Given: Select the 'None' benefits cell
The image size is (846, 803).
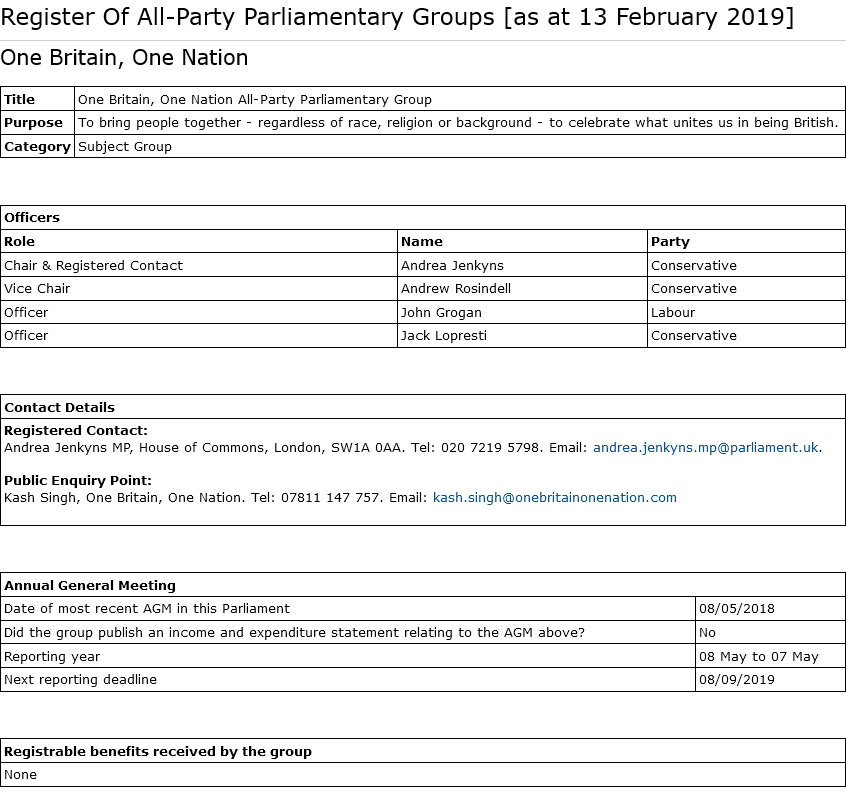Looking at the screenshot, I should [x=423, y=774].
